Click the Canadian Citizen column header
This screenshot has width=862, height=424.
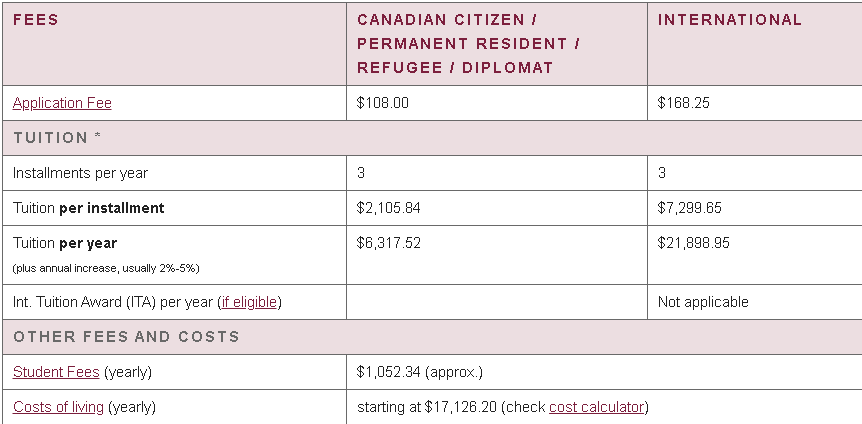(x=468, y=44)
